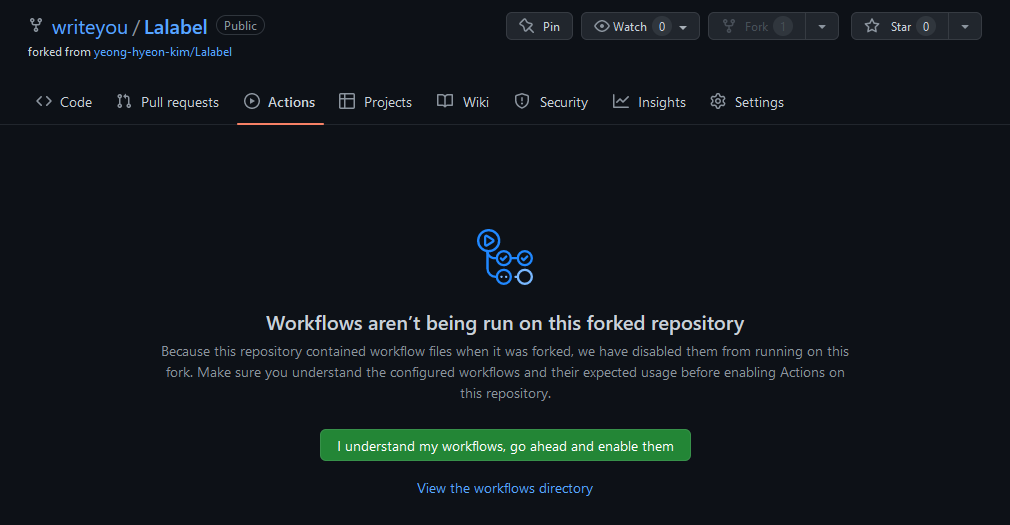Click the fork icon inside the Fork button

point(729,26)
